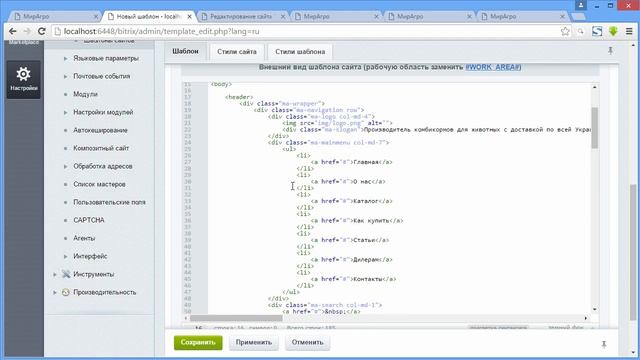
Task: Open Список мастеров in the sidebar
Action: pos(99,184)
